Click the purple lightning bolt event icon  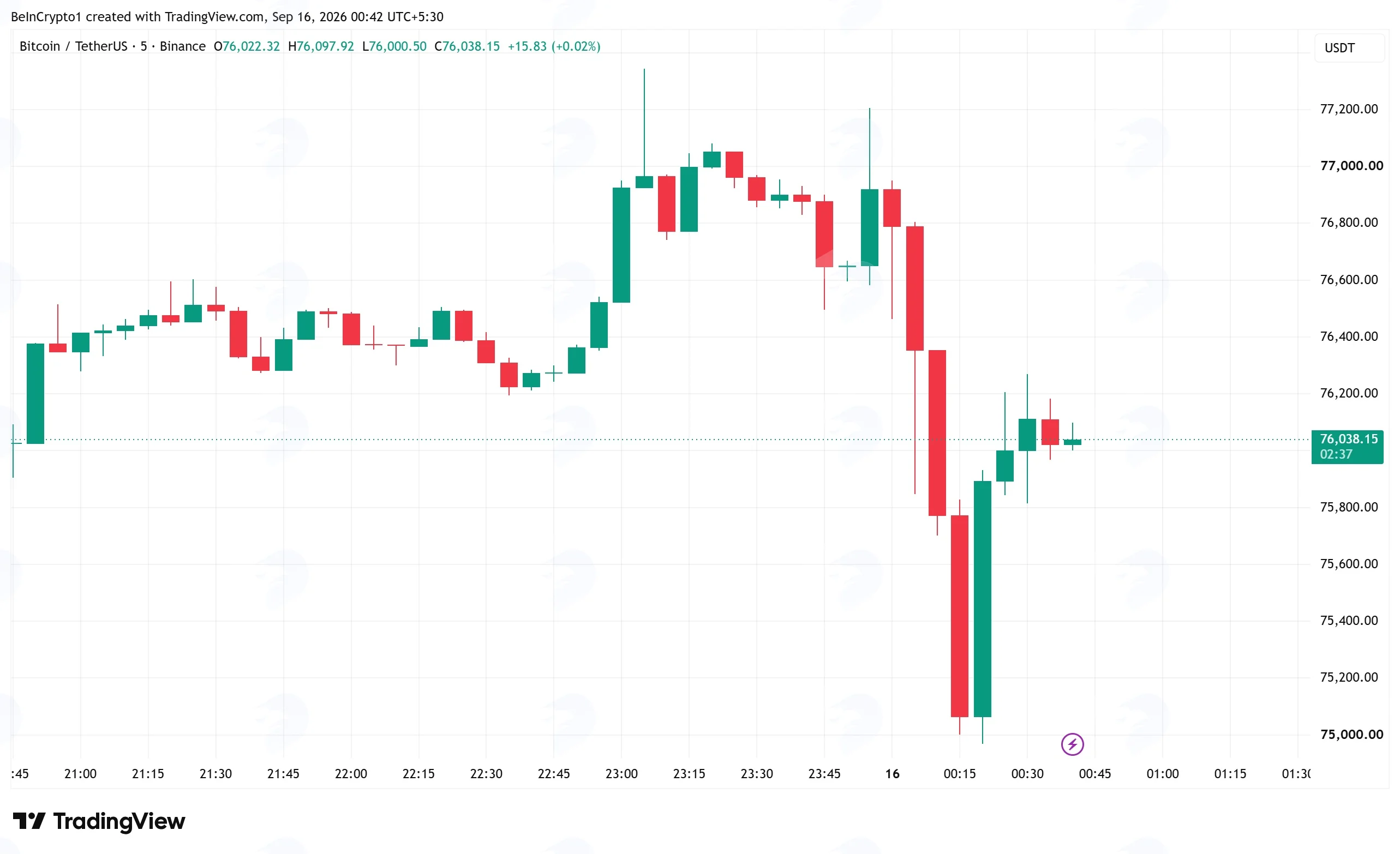(1072, 744)
